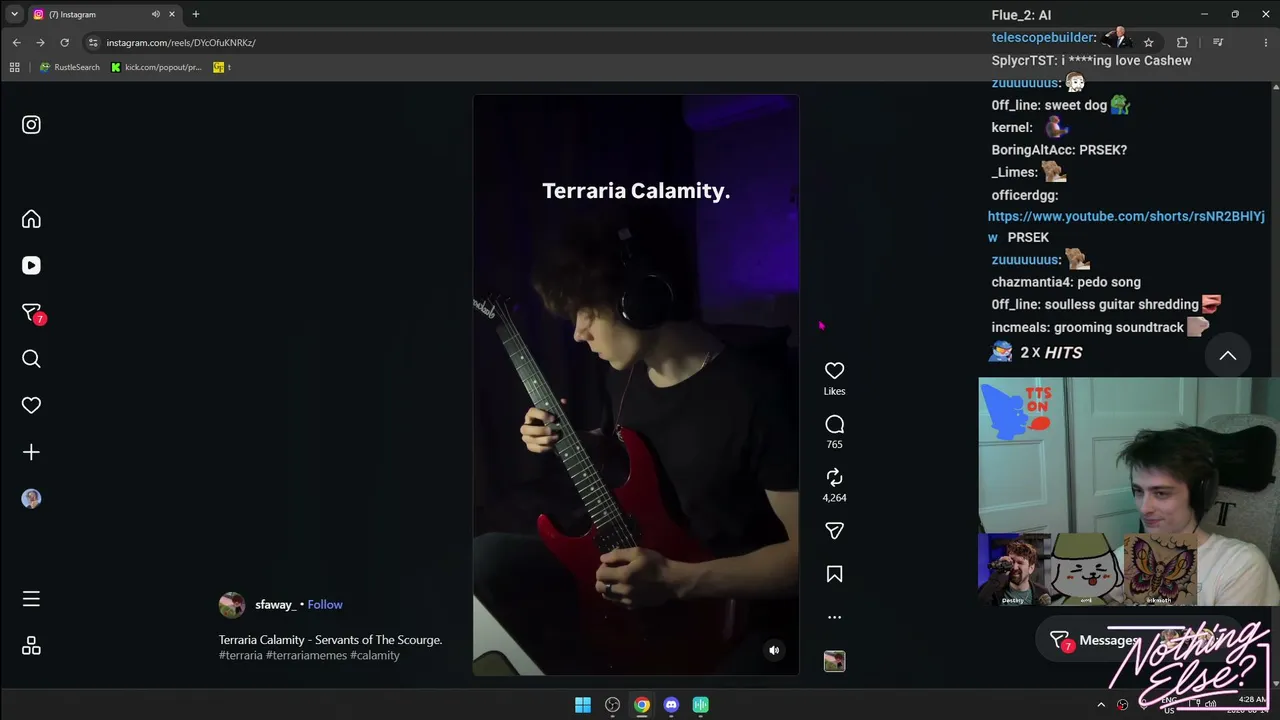Follow the sfaway_ account
This screenshot has width=1280, height=720.
click(325, 605)
